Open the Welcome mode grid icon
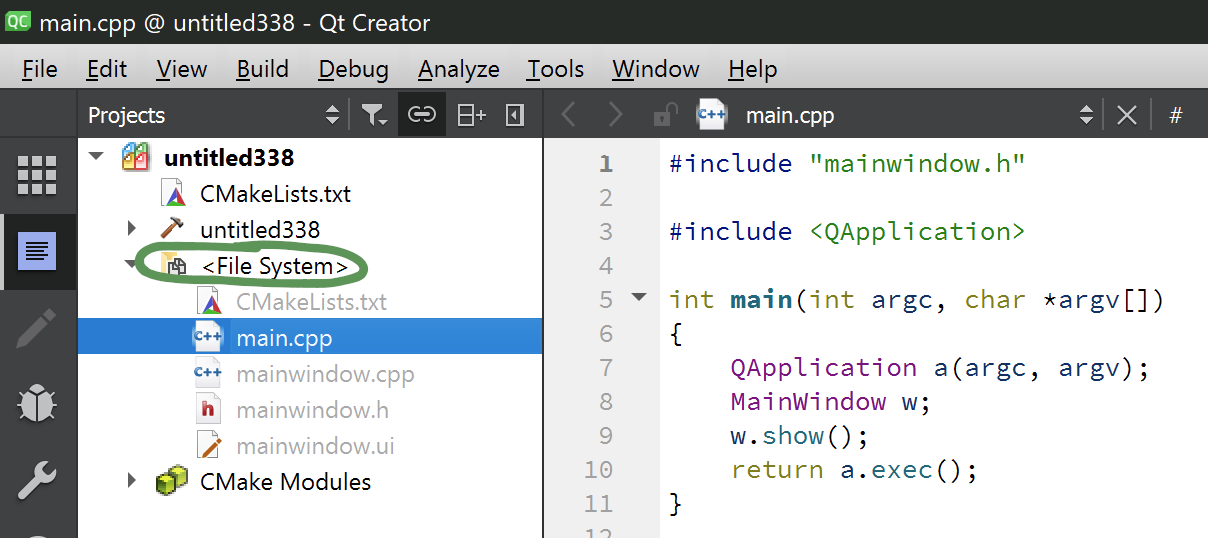Viewport: 1208px width, 538px height. coord(37,176)
